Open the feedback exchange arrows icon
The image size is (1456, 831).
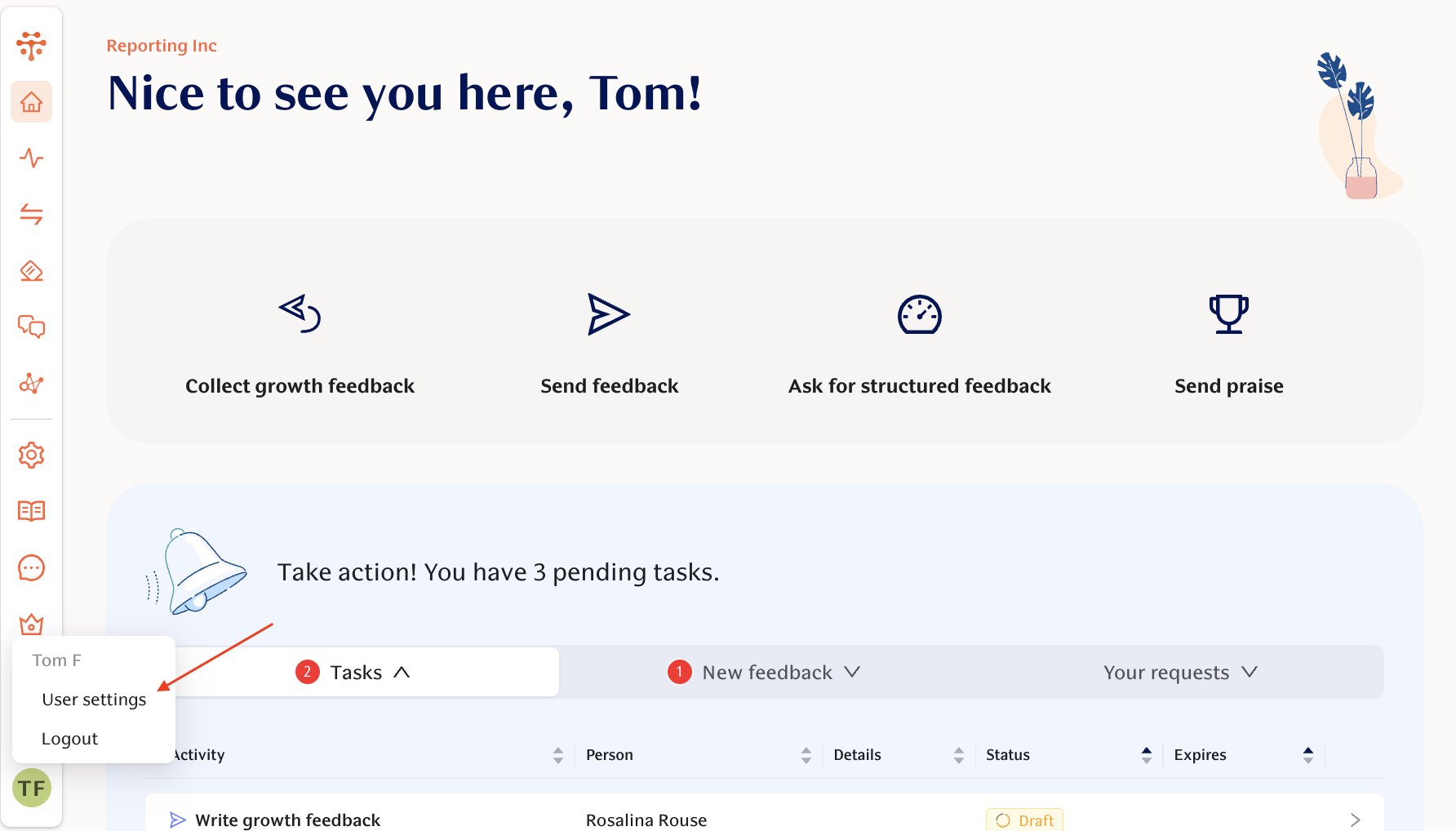(x=31, y=214)
